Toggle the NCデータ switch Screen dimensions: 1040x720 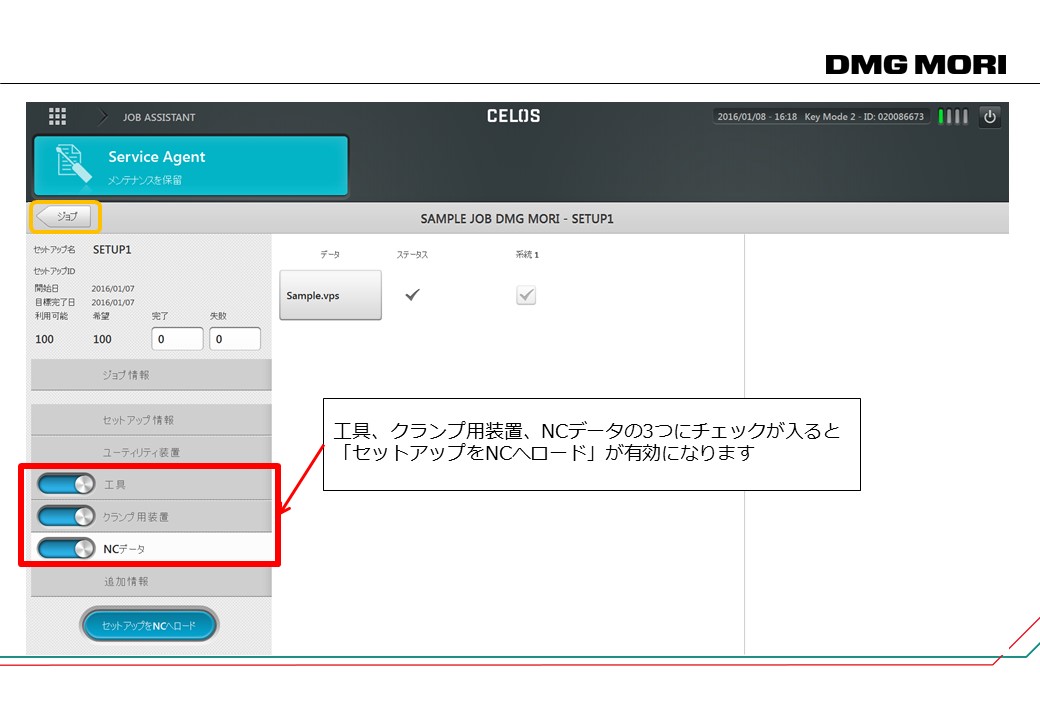click(66, 548)
